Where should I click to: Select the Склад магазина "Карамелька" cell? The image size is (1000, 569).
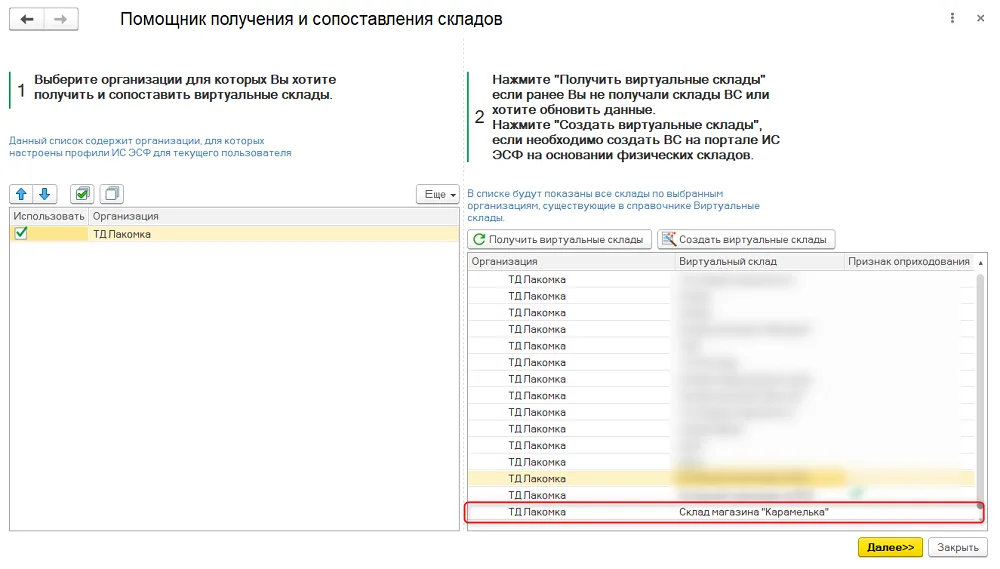[x=759, y=512]
